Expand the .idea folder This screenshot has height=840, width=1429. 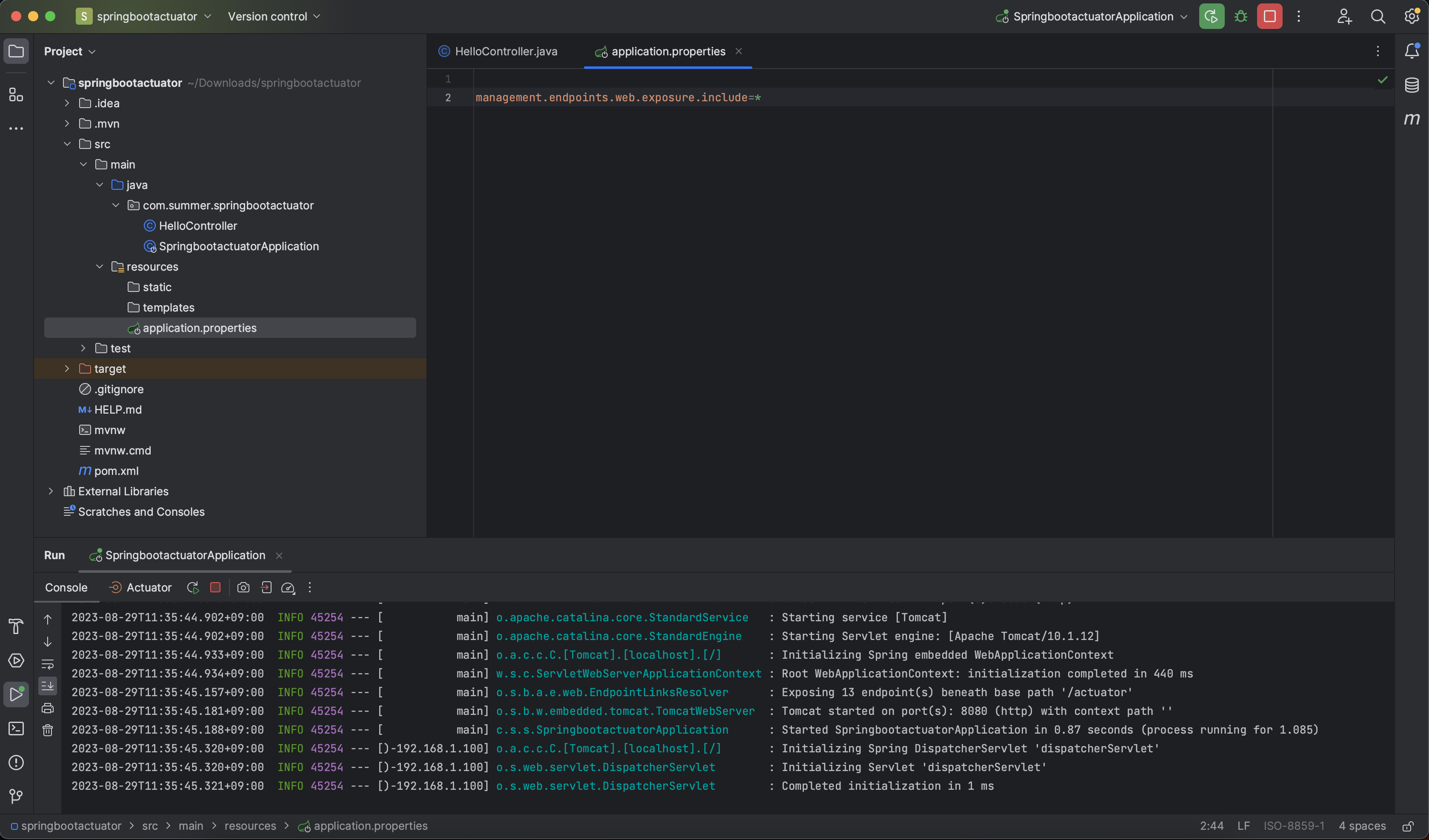click(x=67, y=103)
